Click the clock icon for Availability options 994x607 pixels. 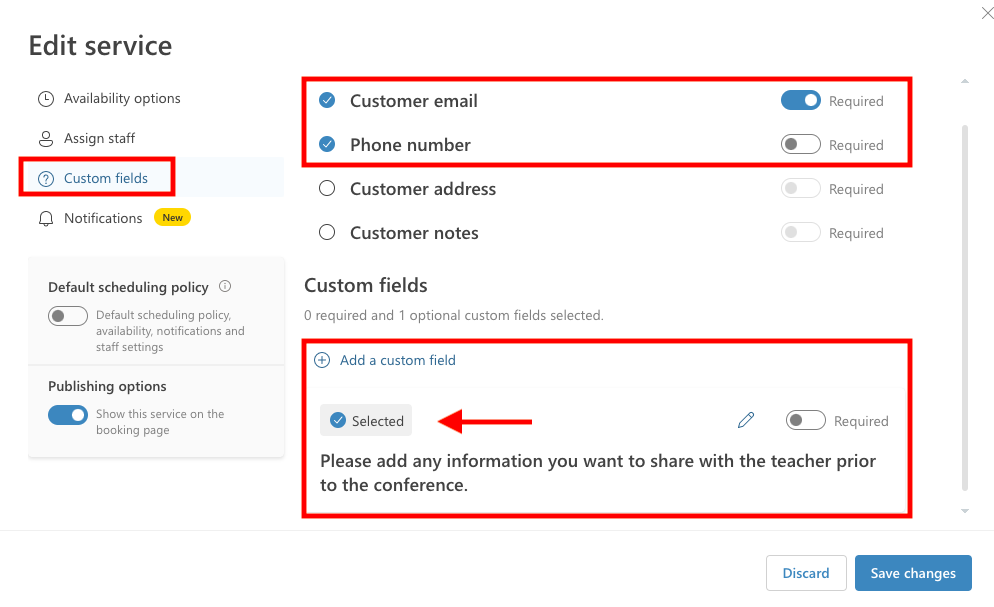coord(46,99)
